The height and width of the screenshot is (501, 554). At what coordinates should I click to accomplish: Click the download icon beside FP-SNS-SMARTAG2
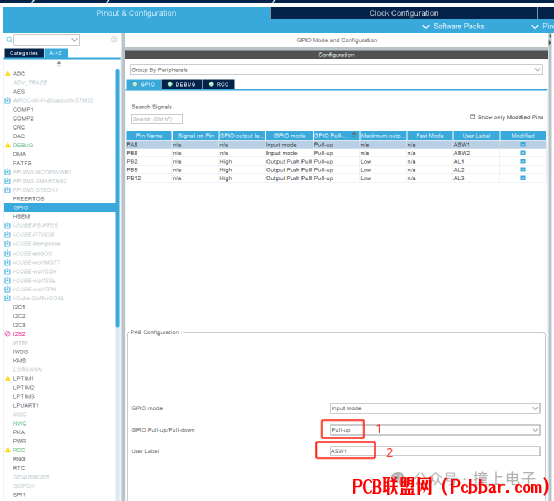[7, 181]
